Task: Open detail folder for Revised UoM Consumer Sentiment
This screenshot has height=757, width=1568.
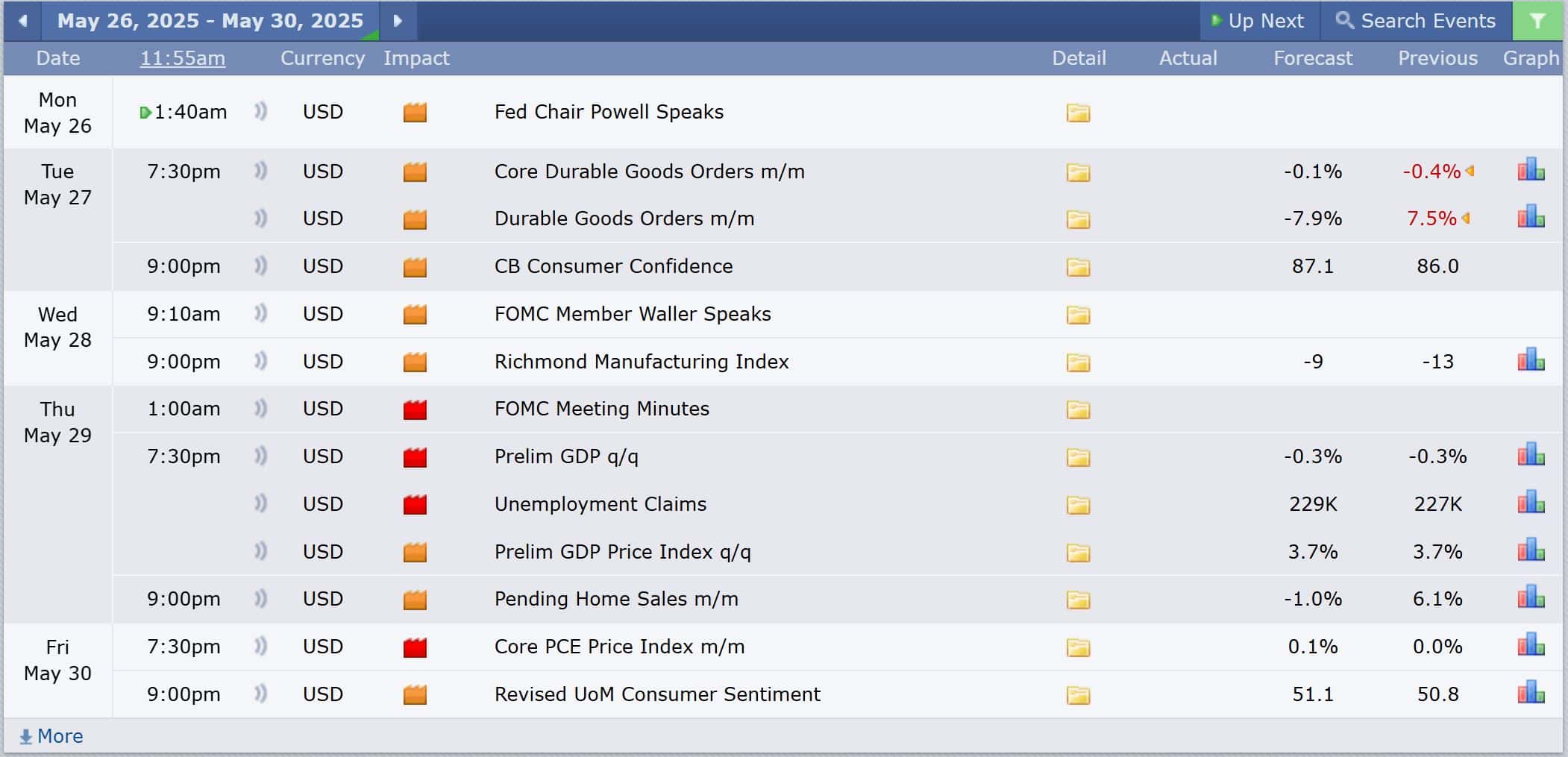Action: 1078,695
